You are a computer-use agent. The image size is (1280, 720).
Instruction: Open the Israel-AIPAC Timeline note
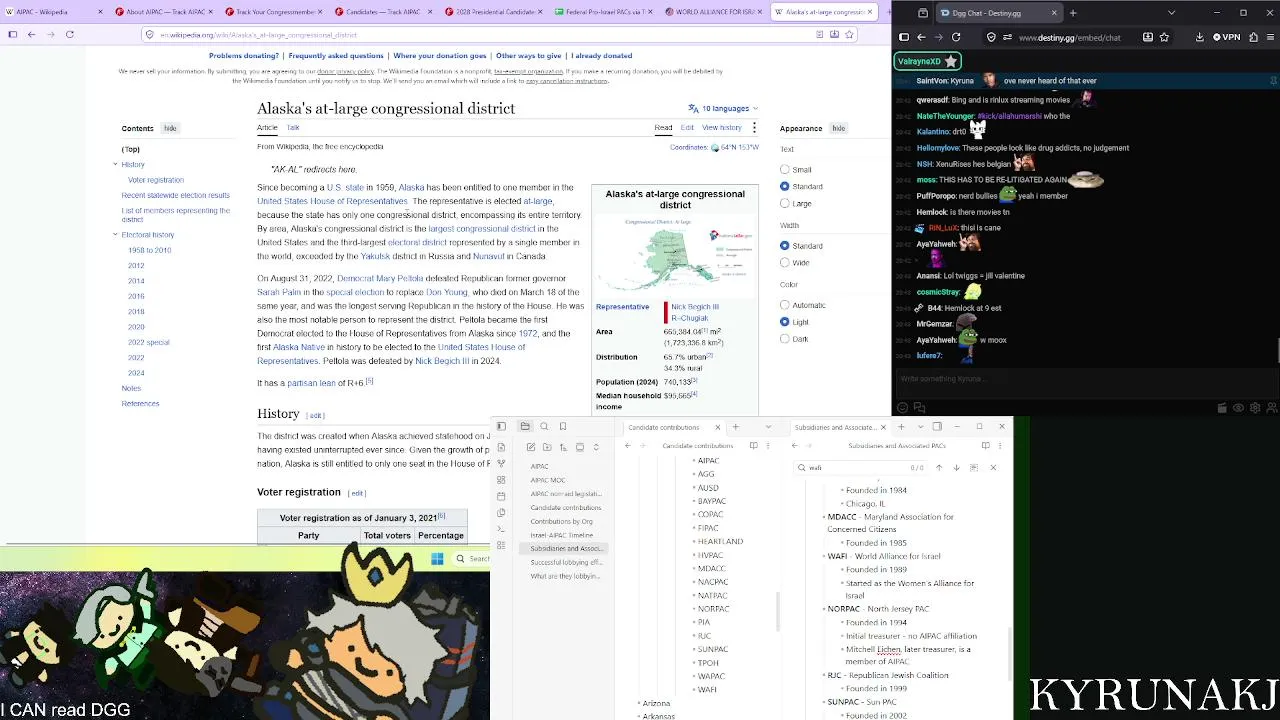562,535
